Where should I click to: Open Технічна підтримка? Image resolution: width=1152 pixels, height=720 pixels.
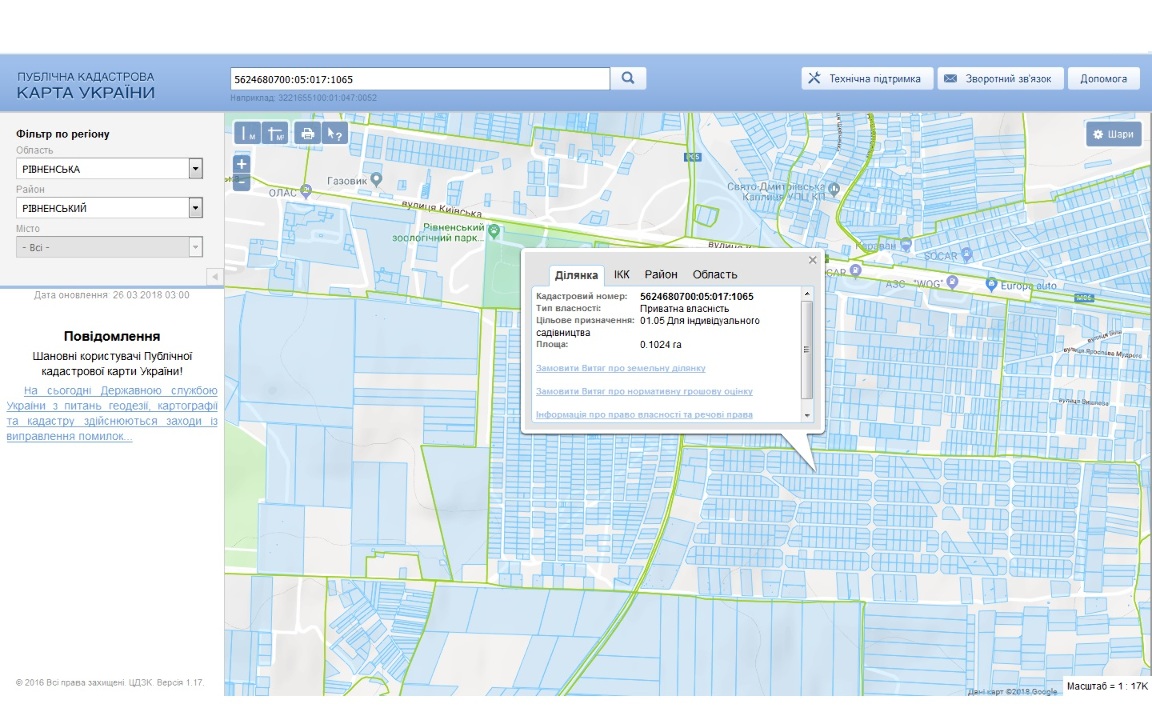[867, 79]
